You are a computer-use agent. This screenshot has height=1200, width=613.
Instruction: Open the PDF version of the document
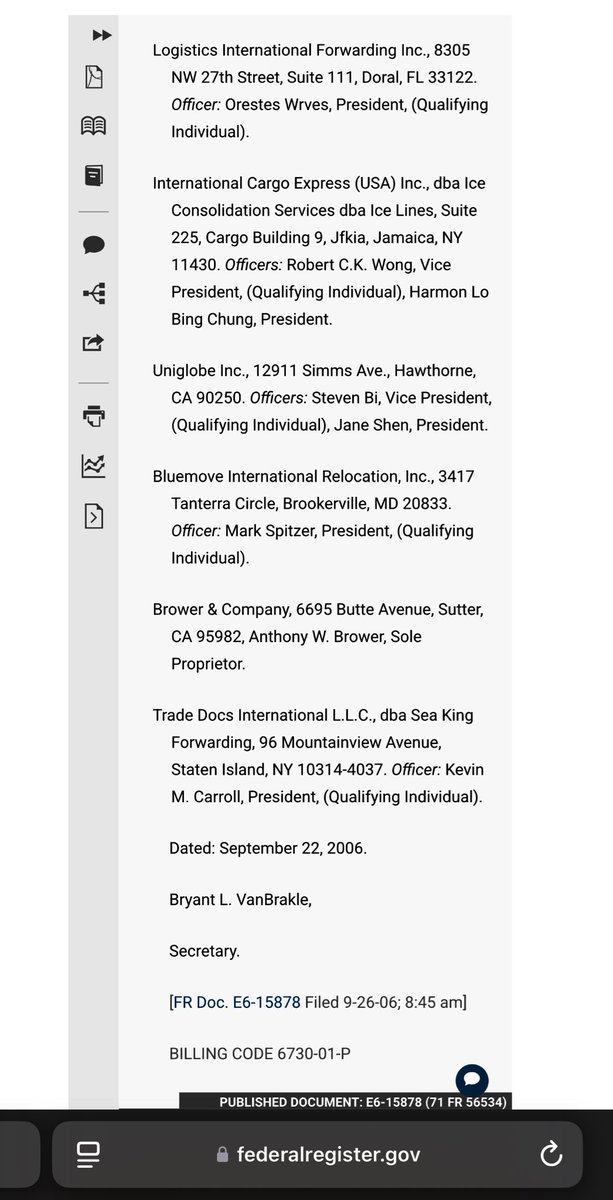pos(93,77)
